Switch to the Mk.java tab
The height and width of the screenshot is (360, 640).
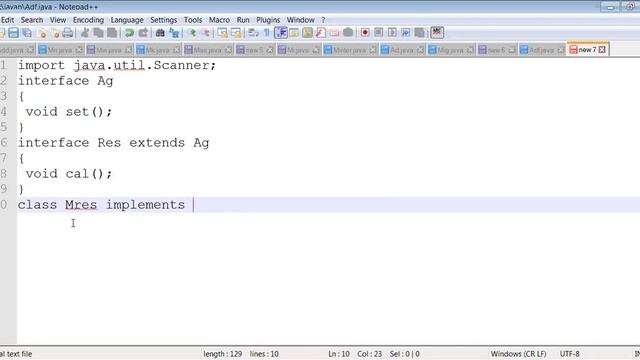(x=158, y=50)
